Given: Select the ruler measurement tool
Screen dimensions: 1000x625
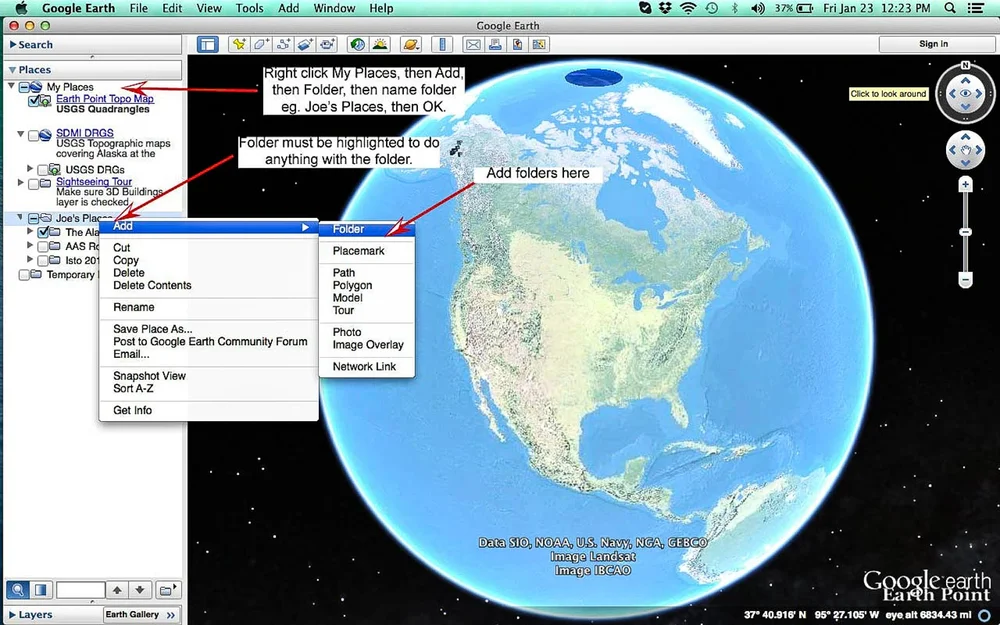Looking at the screenshot, I should point(441,45).
